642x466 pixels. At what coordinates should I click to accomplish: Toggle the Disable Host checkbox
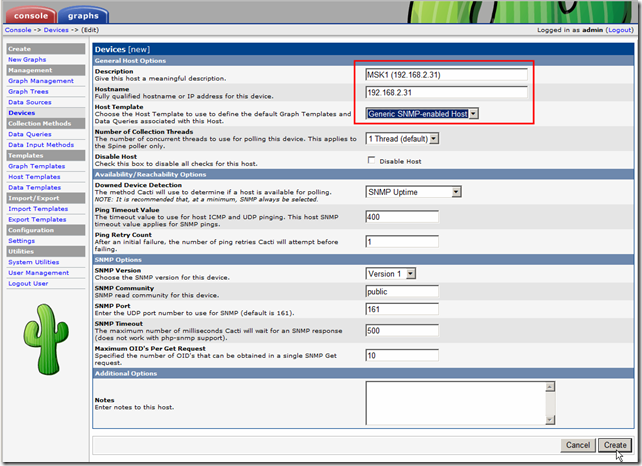tap(371, 160)
